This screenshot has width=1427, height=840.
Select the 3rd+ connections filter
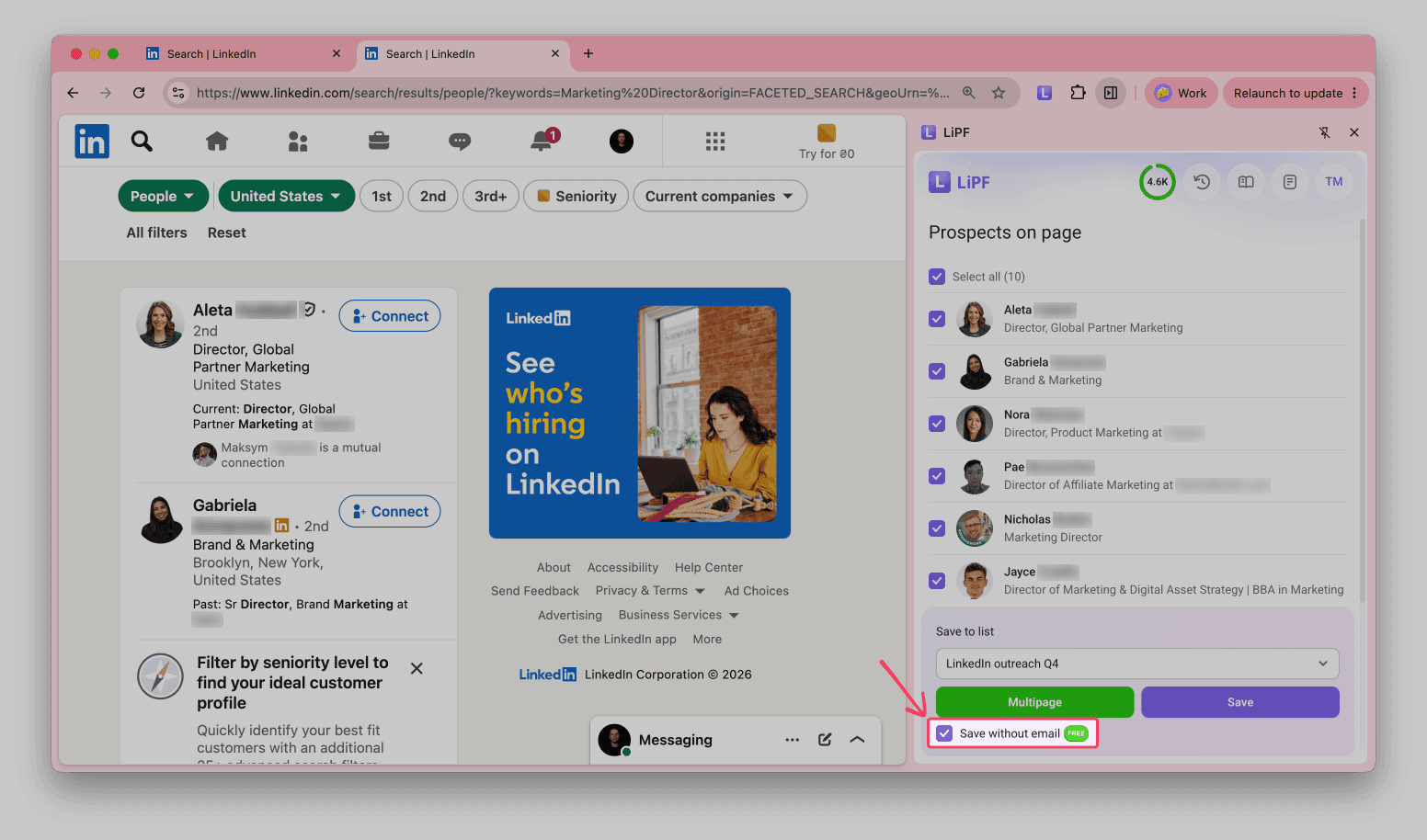(x=491, y=196)
